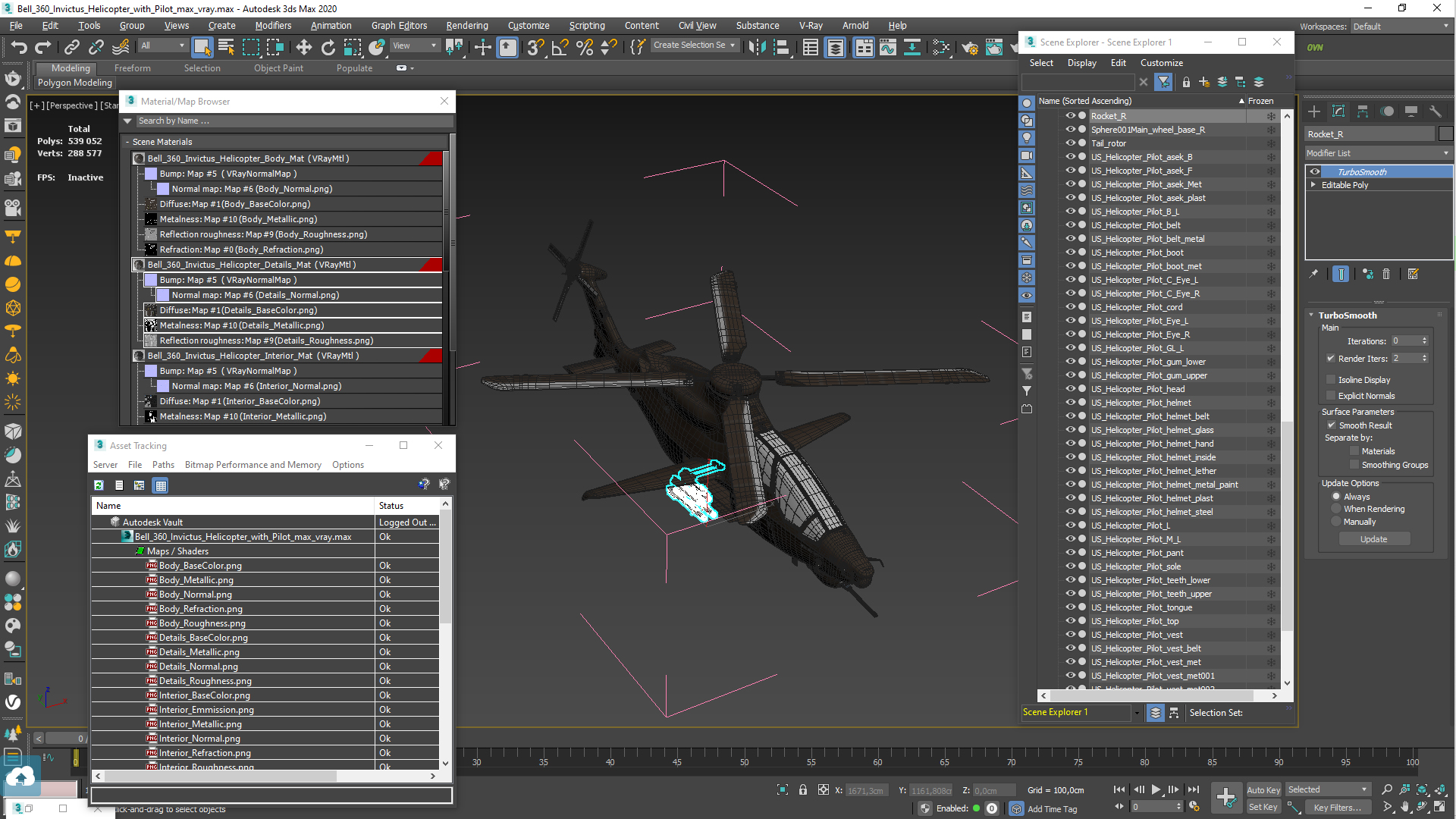Toggle the Render Iters checkbox
This screenshot has height=819, width=1456.
coord(1331,359)
